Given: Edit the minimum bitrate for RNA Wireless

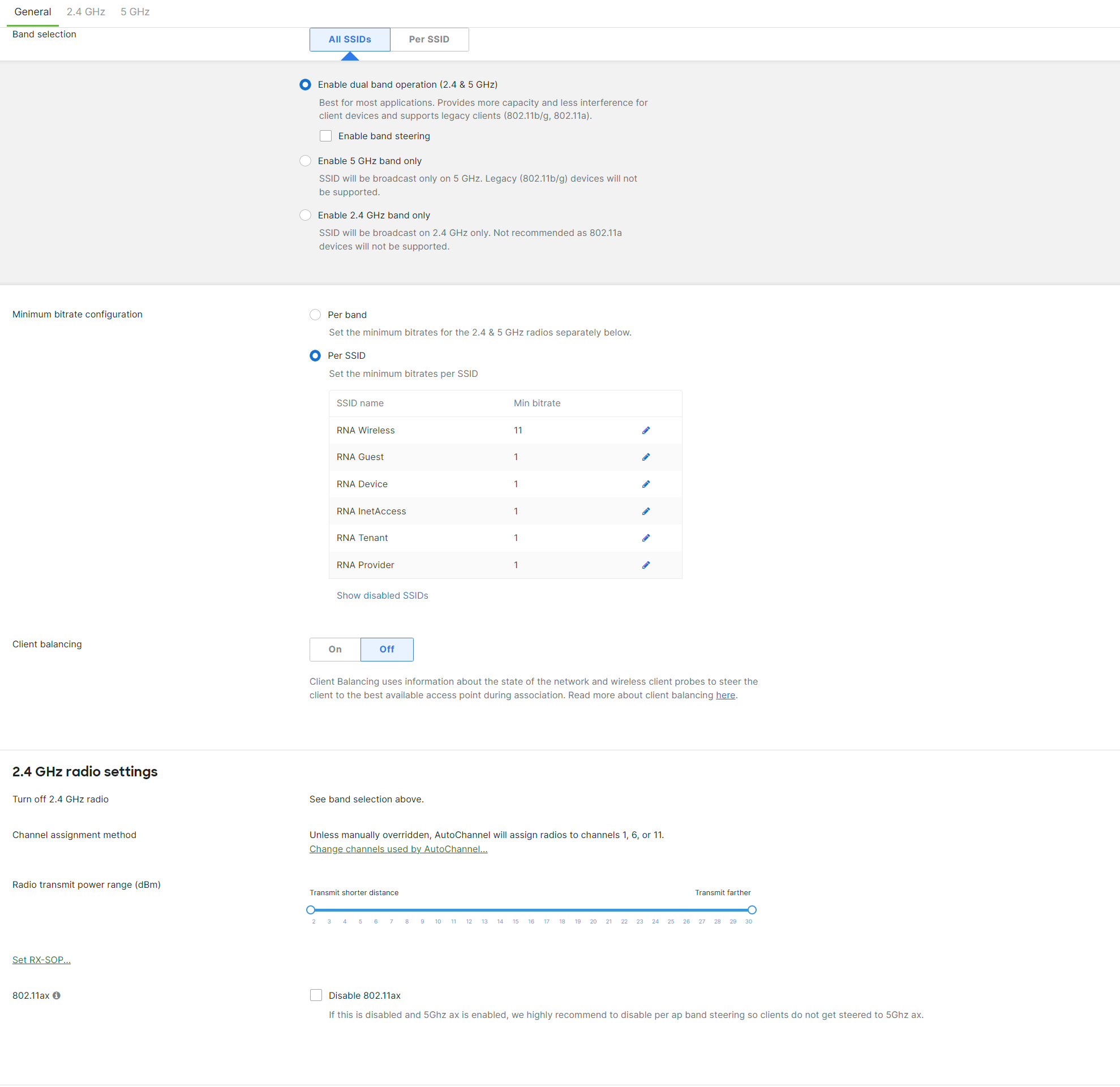Looking at the screenshot, I should [x=646, y=430].
